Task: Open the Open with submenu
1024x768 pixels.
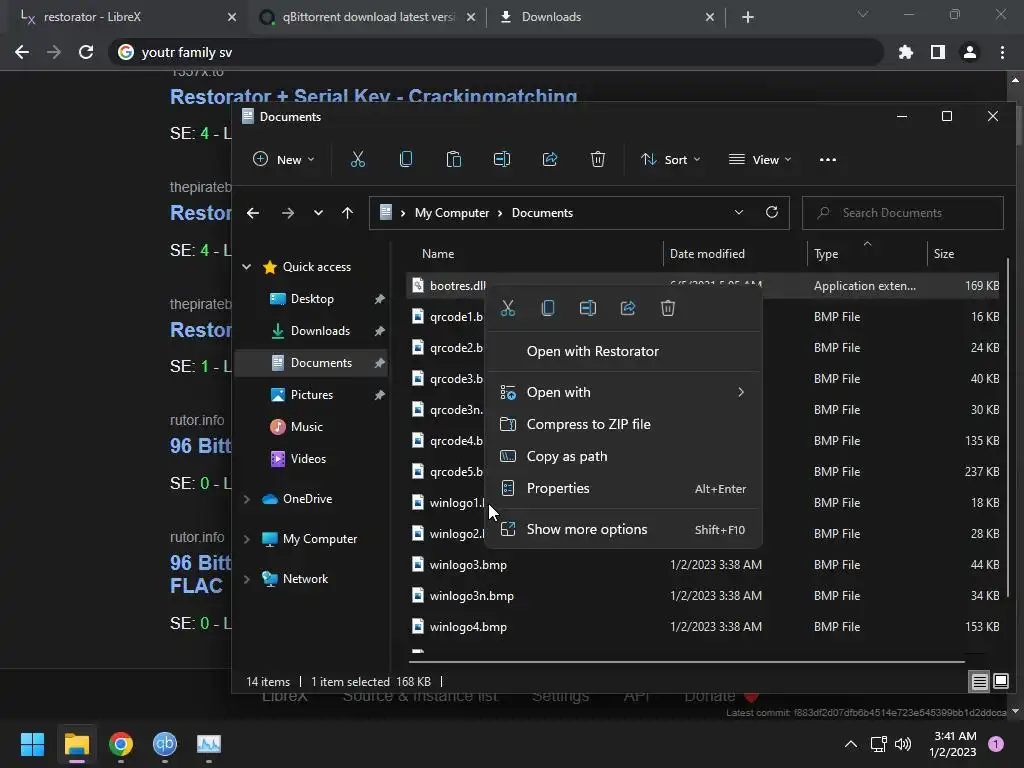Action: (x=624, y=392)
